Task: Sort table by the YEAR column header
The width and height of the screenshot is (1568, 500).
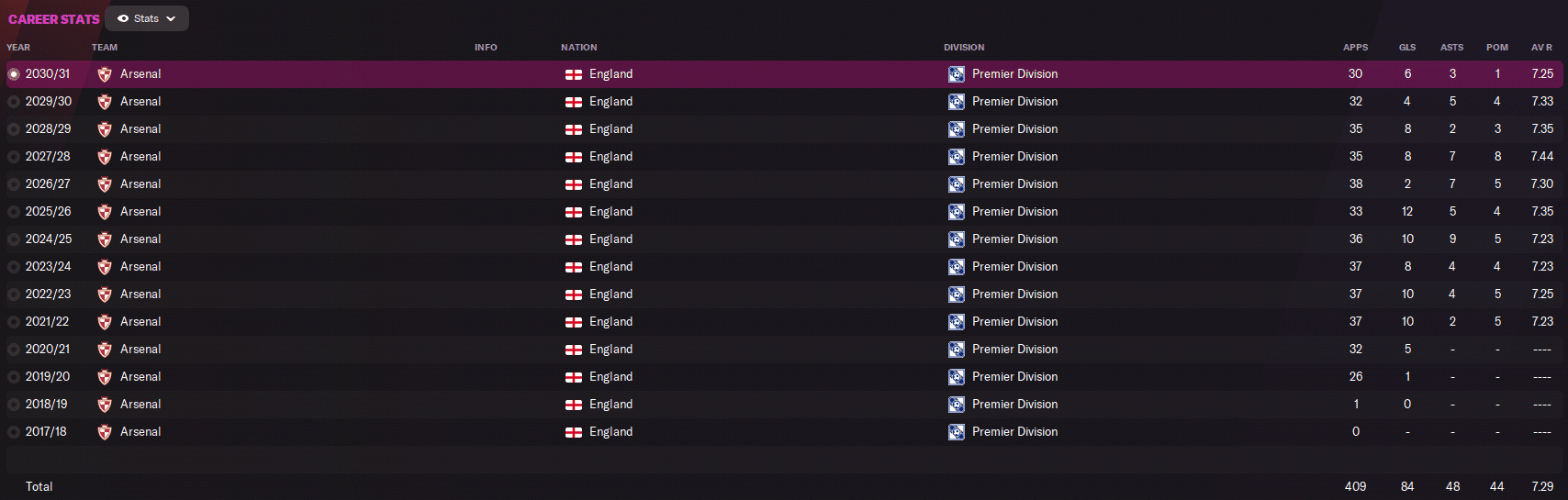Action: (18, 48)
